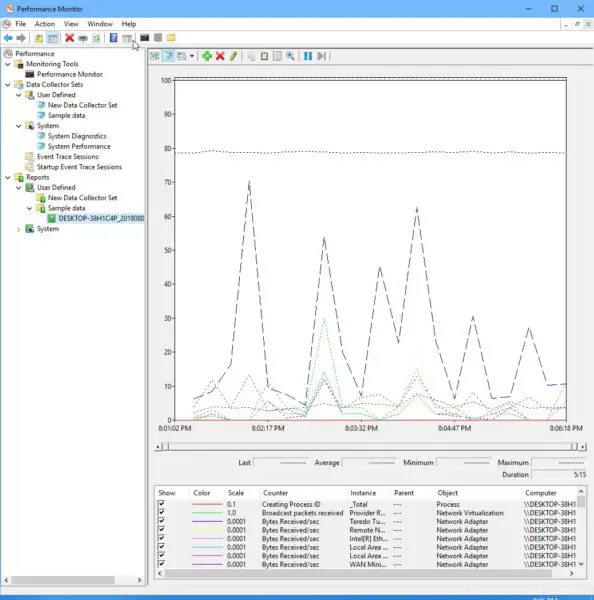Click the blue Back arrow icon

pyautogui.click(x=8, y=38)
